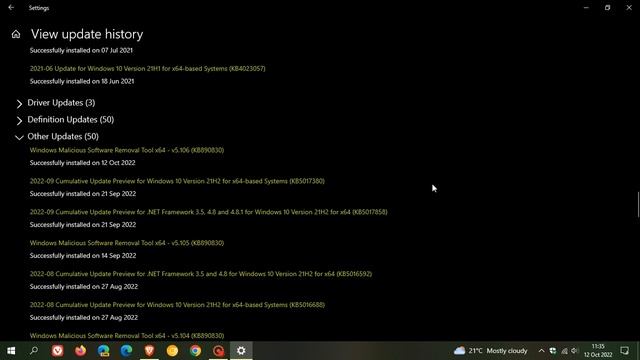Launch Google Chrome from taskbar
Image resolution: width=640 pixels, height=360 pixels.
click(x=195, y=351)
